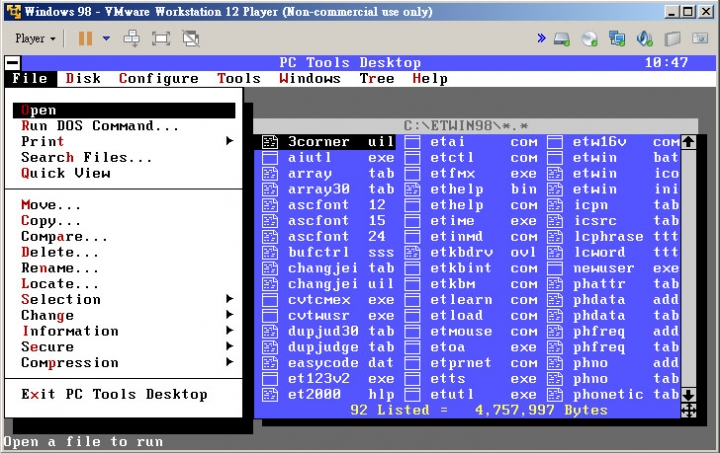Click scroll up arrow in file list
Screen dimensions: 720x453
pyautogui.click(x=688, y=142)
